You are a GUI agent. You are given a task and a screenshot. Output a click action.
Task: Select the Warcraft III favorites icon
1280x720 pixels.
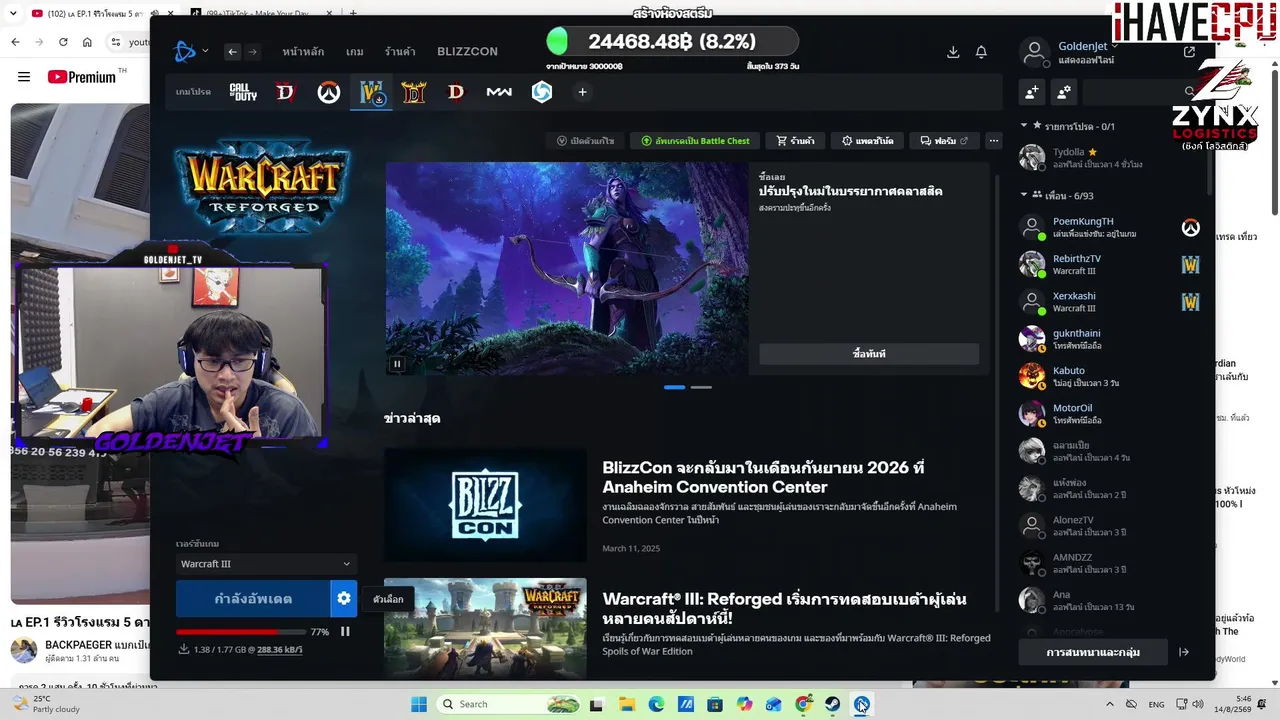(x=371, y=93)
